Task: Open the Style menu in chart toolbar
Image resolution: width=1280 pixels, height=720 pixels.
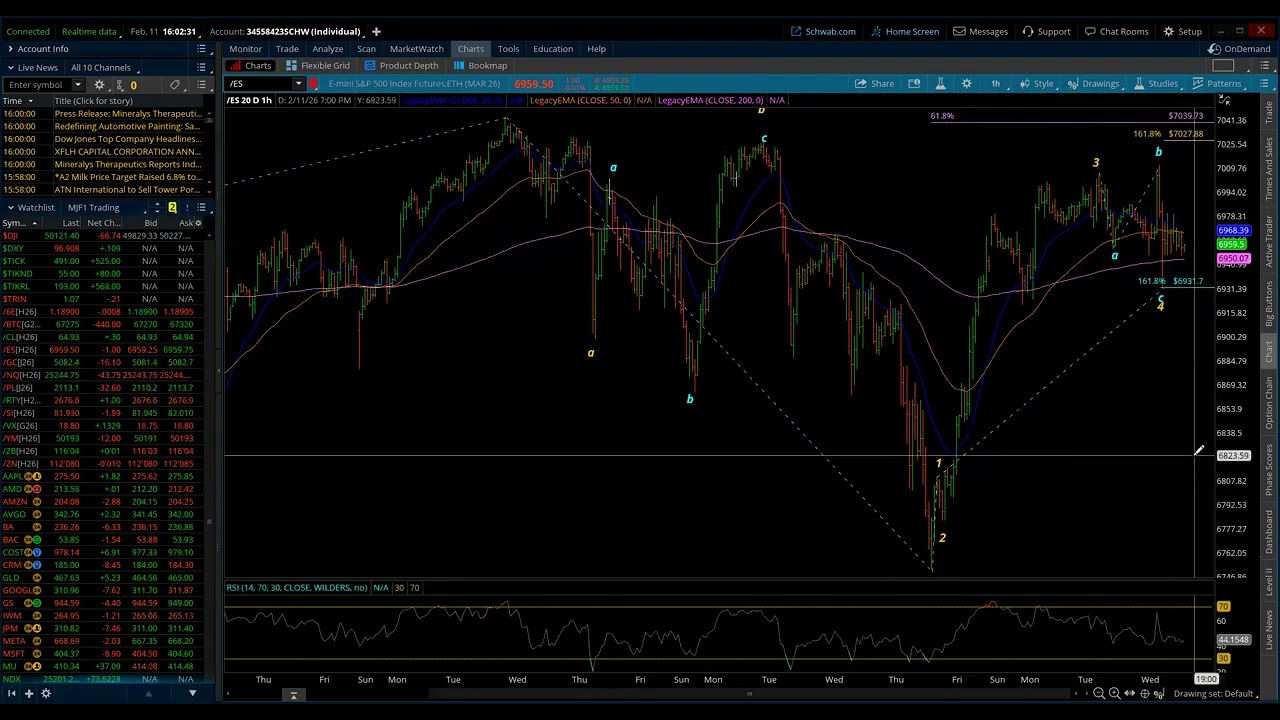Action: (x=1036, y=84)
